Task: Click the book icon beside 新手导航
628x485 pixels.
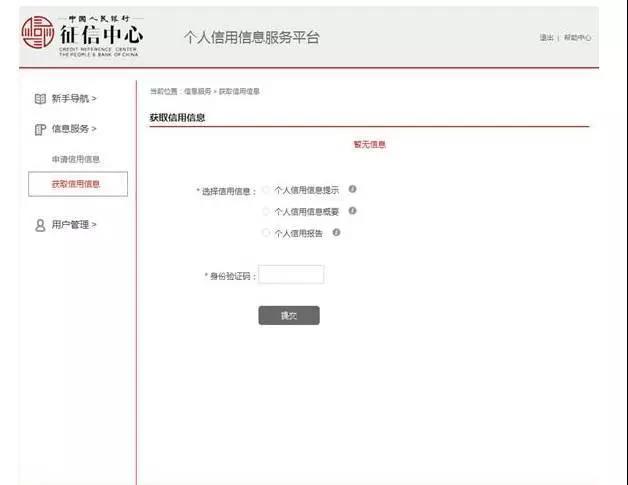Action: tap(40, 99)
